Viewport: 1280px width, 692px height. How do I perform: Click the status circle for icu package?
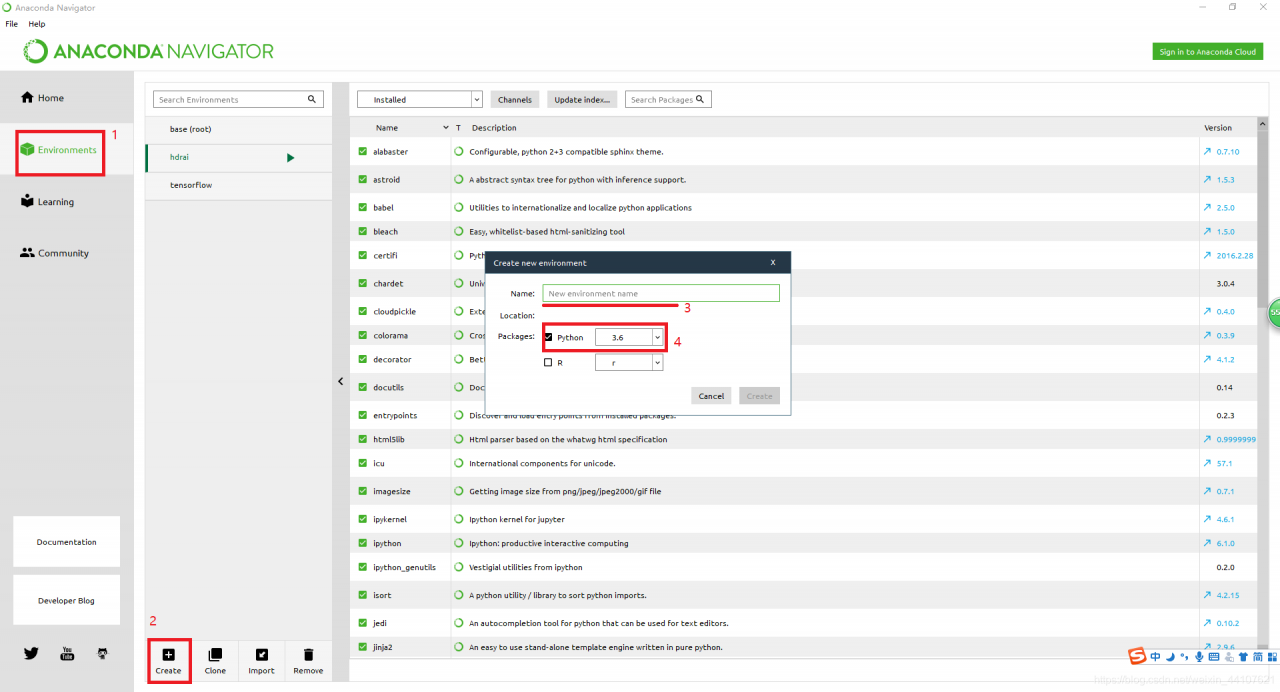(459, 463)
